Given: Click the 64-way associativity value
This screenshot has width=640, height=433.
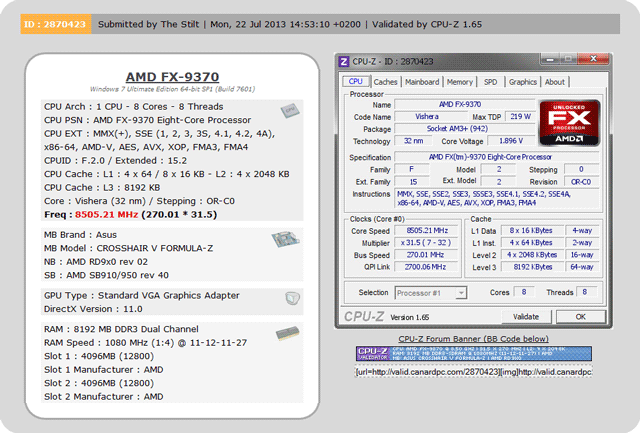Looking at the screenshot, I should [x=582, y=267].
